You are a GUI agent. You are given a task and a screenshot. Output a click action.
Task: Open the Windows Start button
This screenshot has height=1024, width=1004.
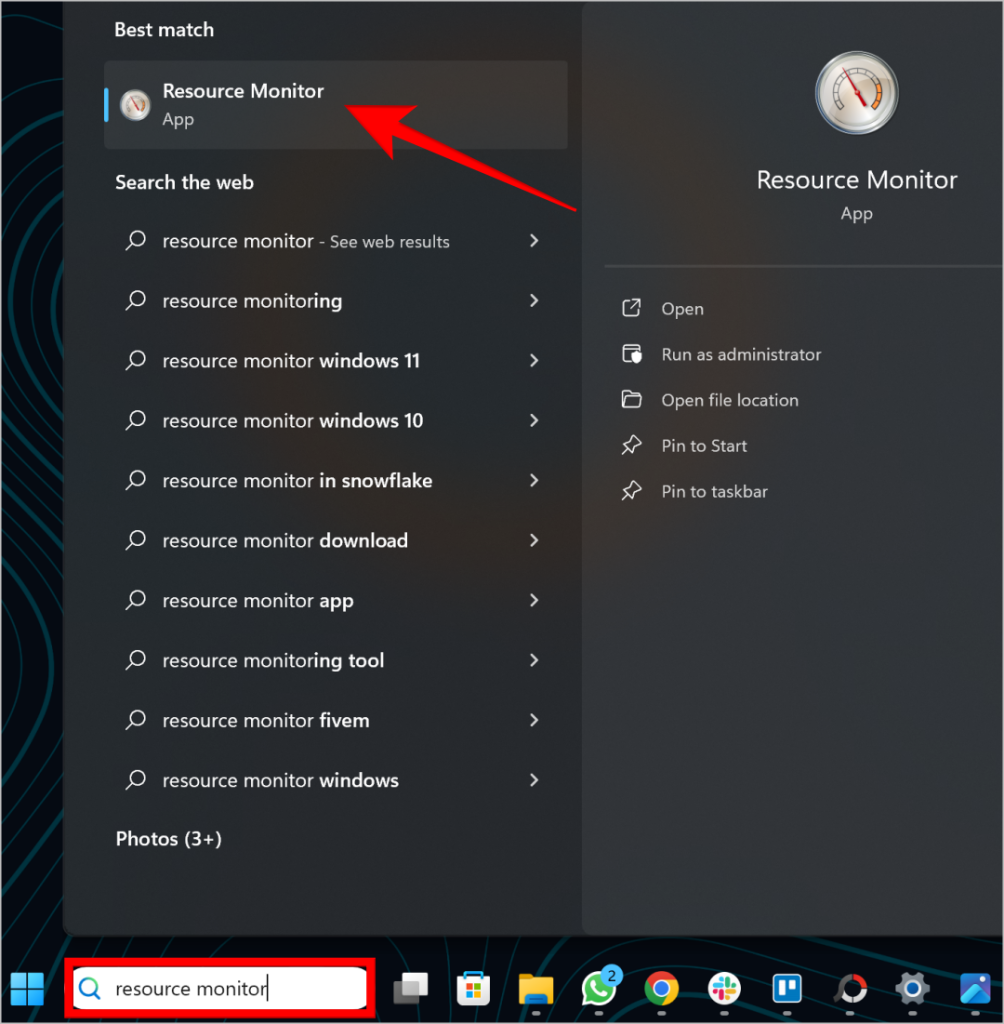(x=27, y=989)
